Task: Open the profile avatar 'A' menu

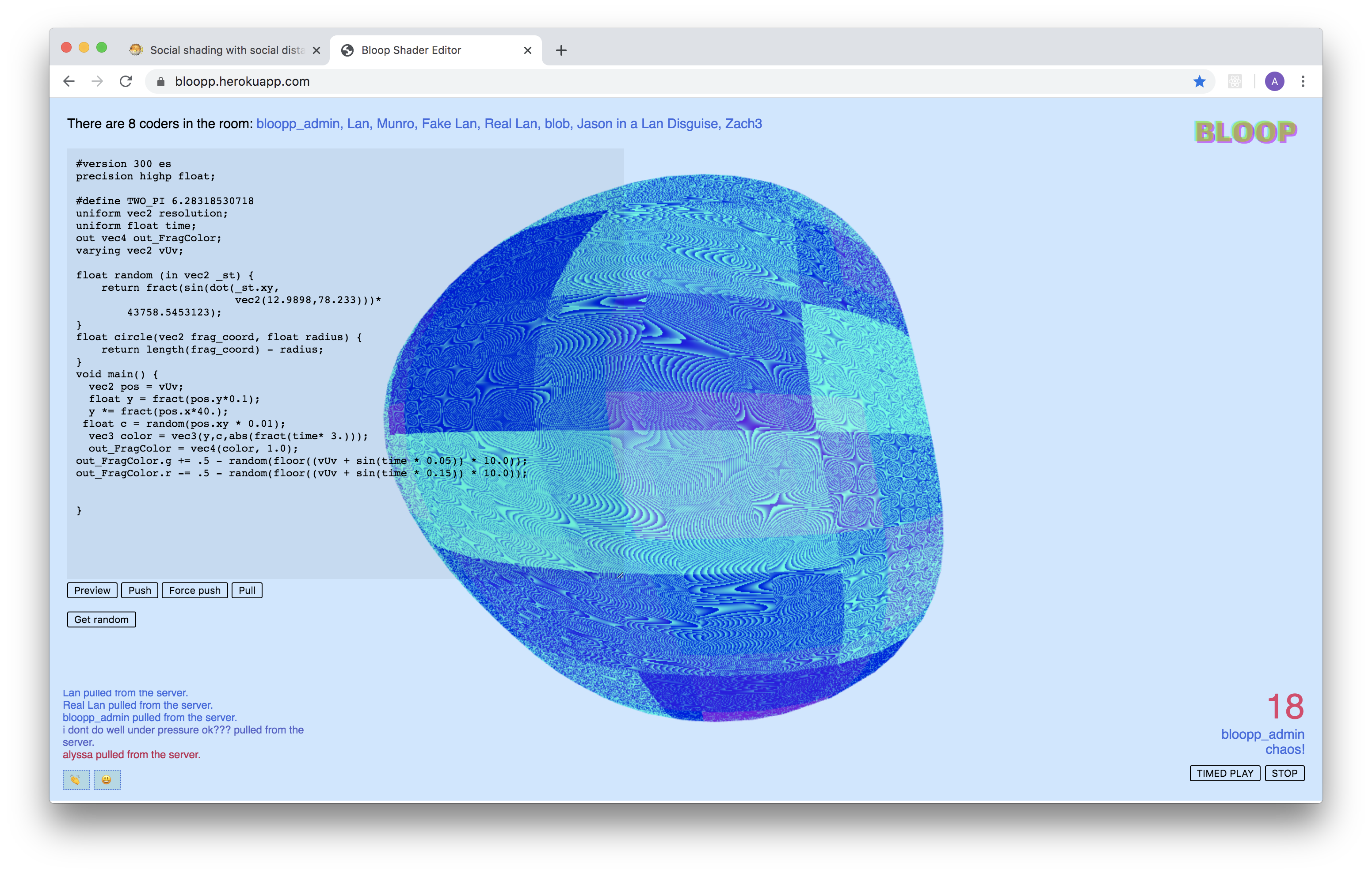Action: coord(1275,81)
